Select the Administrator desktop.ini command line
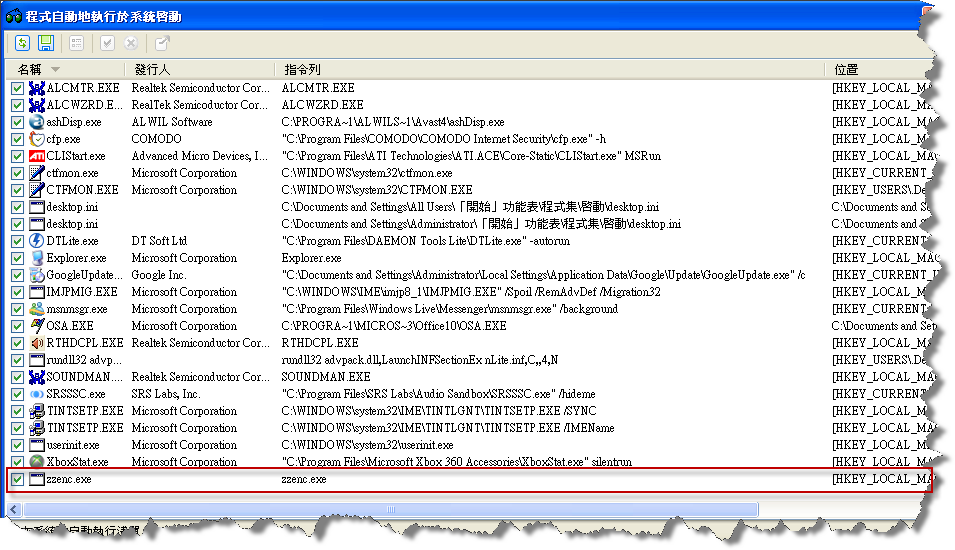955x550 pixels. [481, 224]
